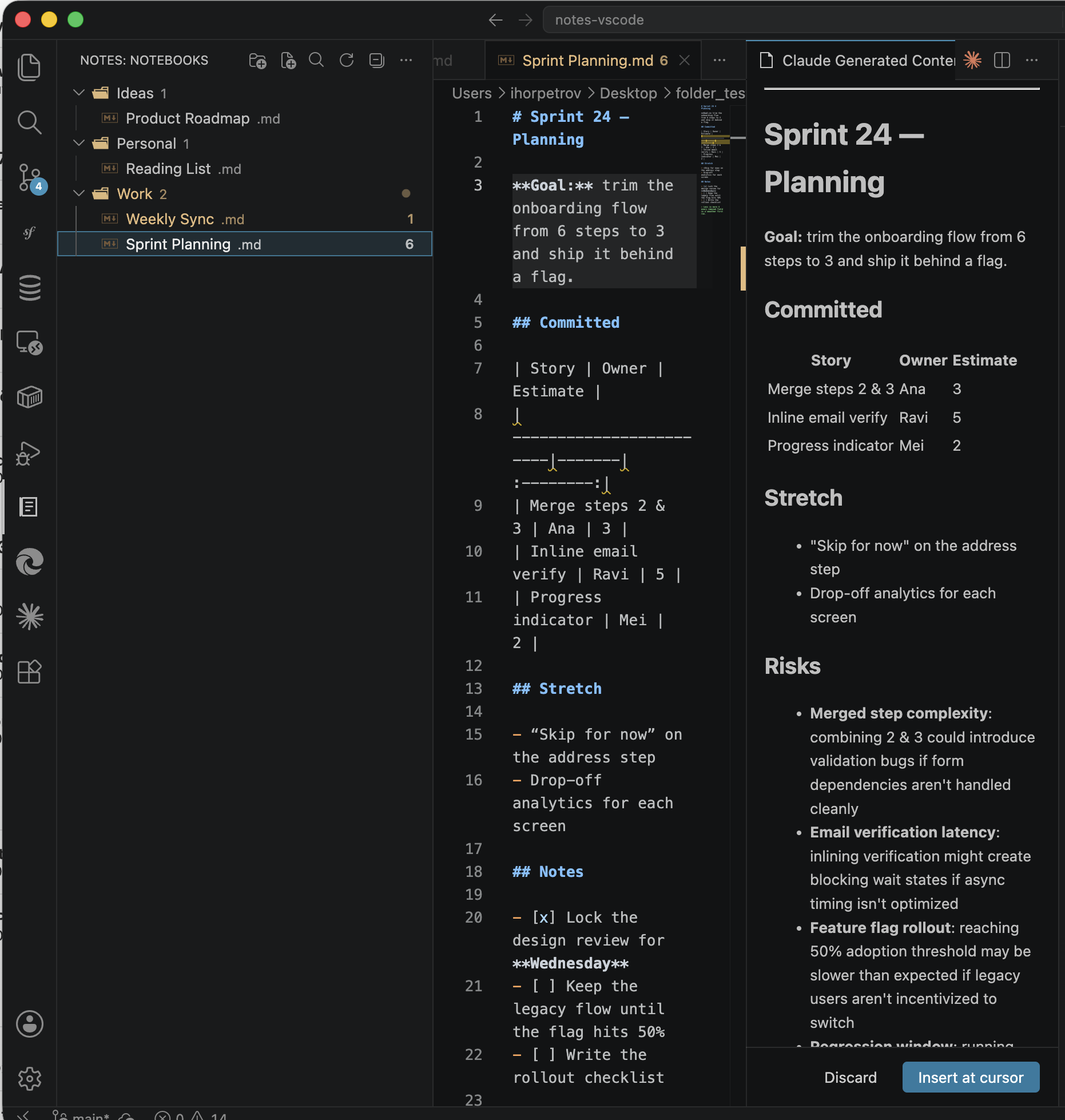The image size is (1065, 1120).
Task: Open the database stack icon view
Action: pyautogui.click(x=29, y=288)
